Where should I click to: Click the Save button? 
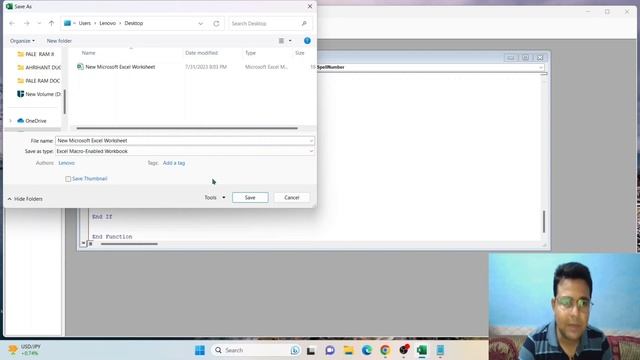coord(250,198)
